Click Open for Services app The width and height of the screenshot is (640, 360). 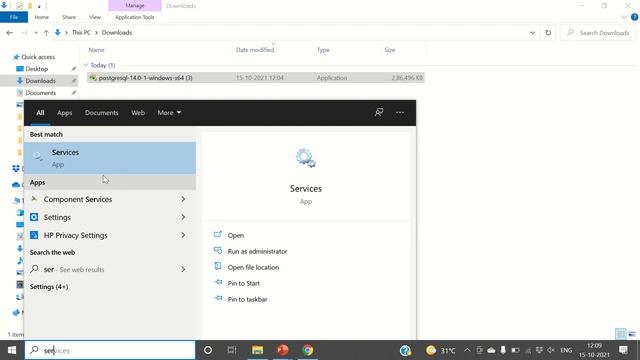coord(236,235)
